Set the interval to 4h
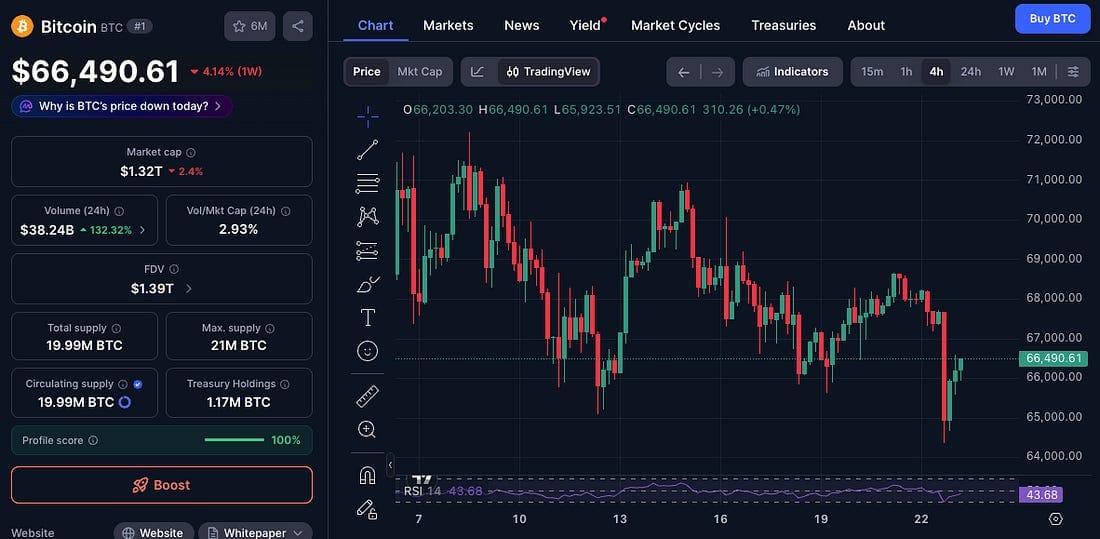Viewport: 1100px width, 539px height. (936, 72)
